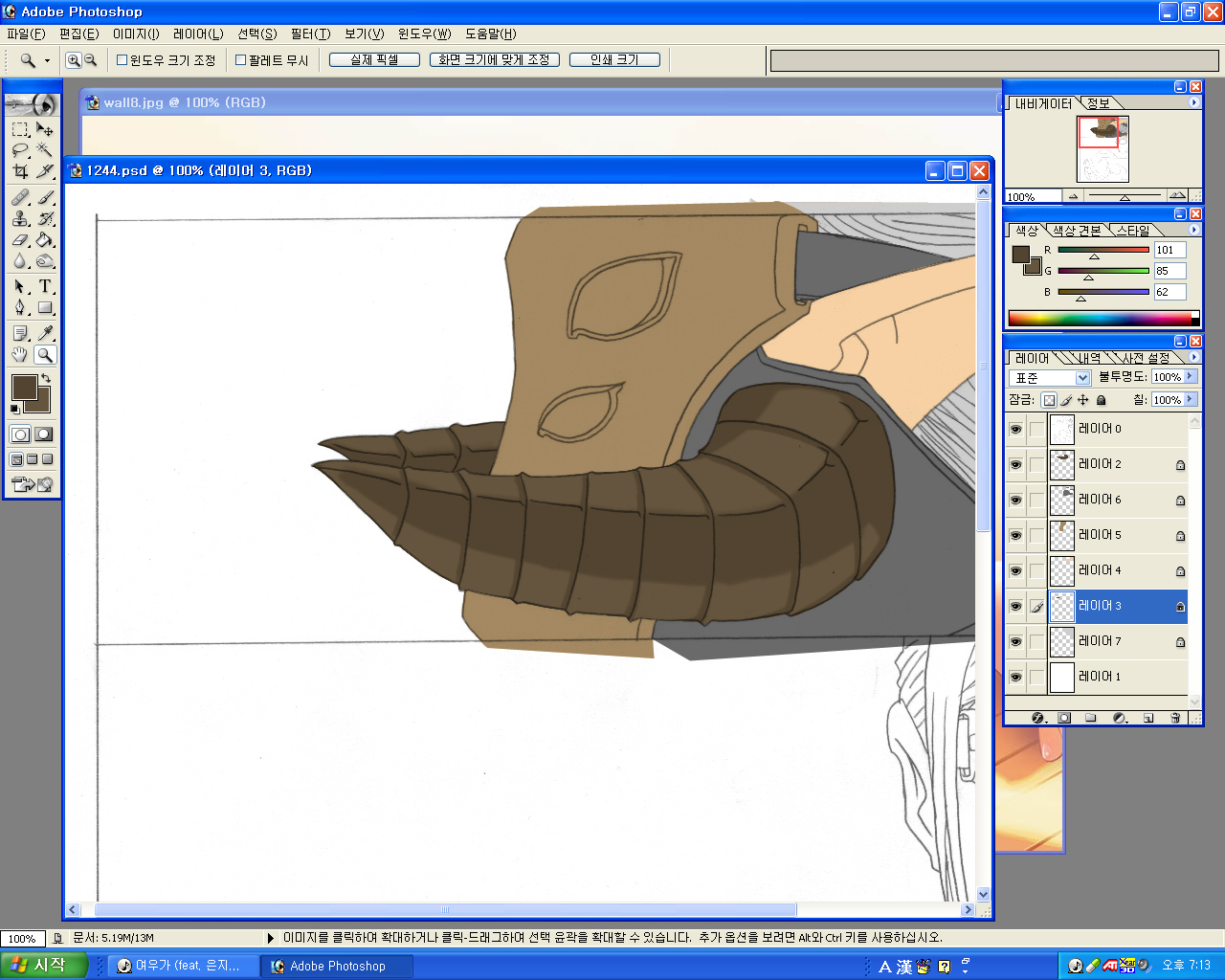The height and width of the screenshot is (980, 1225).
Task: Open color palette options menu arrow
Action: pos(1194,230)
